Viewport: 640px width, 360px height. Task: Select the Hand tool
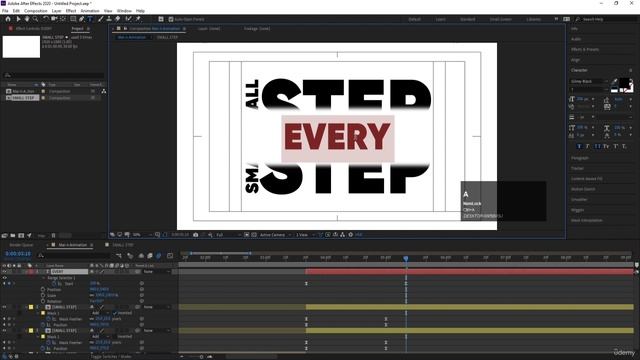coord(27,19)
